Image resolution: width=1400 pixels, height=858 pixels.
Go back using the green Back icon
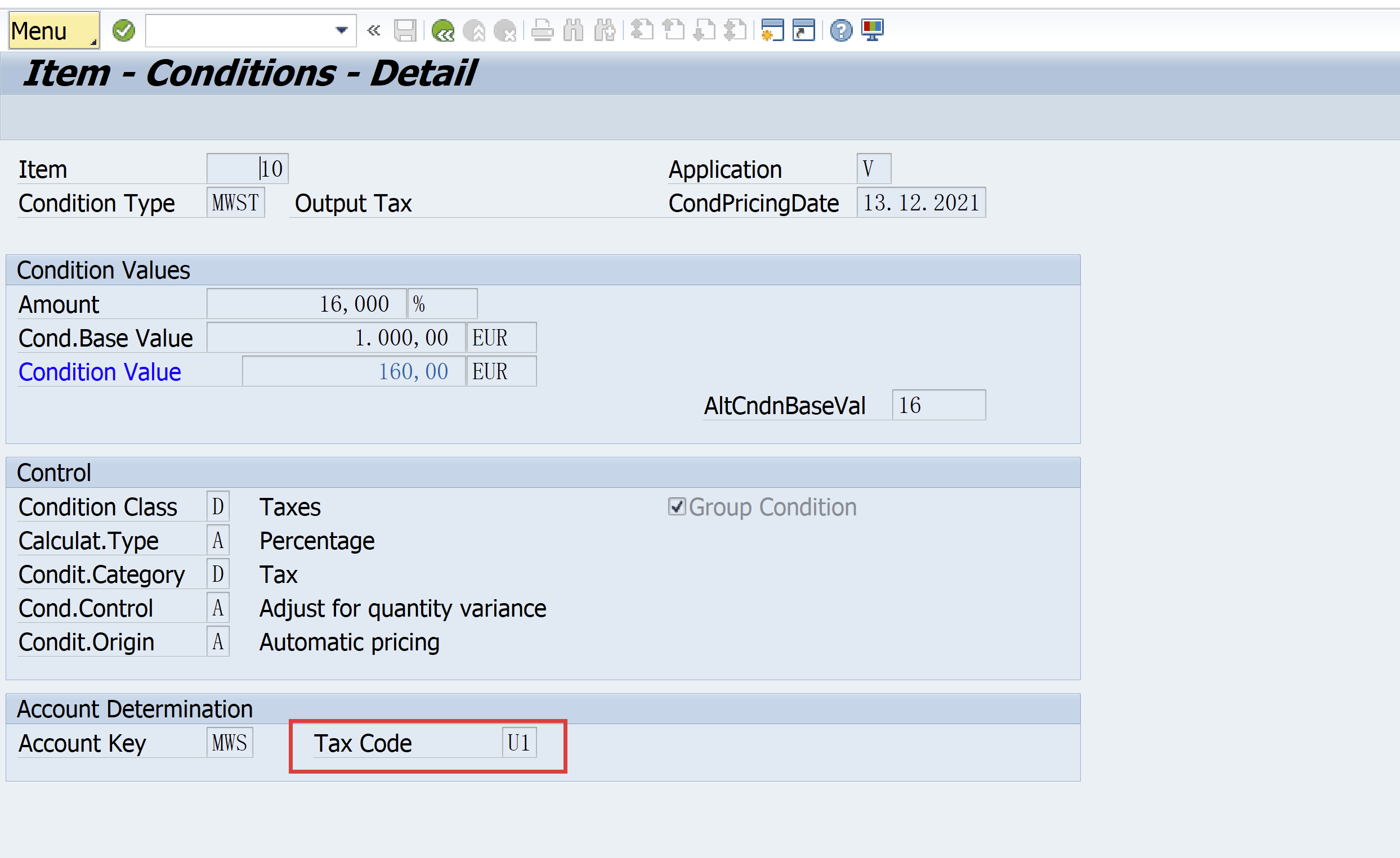pyautogui.click(x=442, y=31)
